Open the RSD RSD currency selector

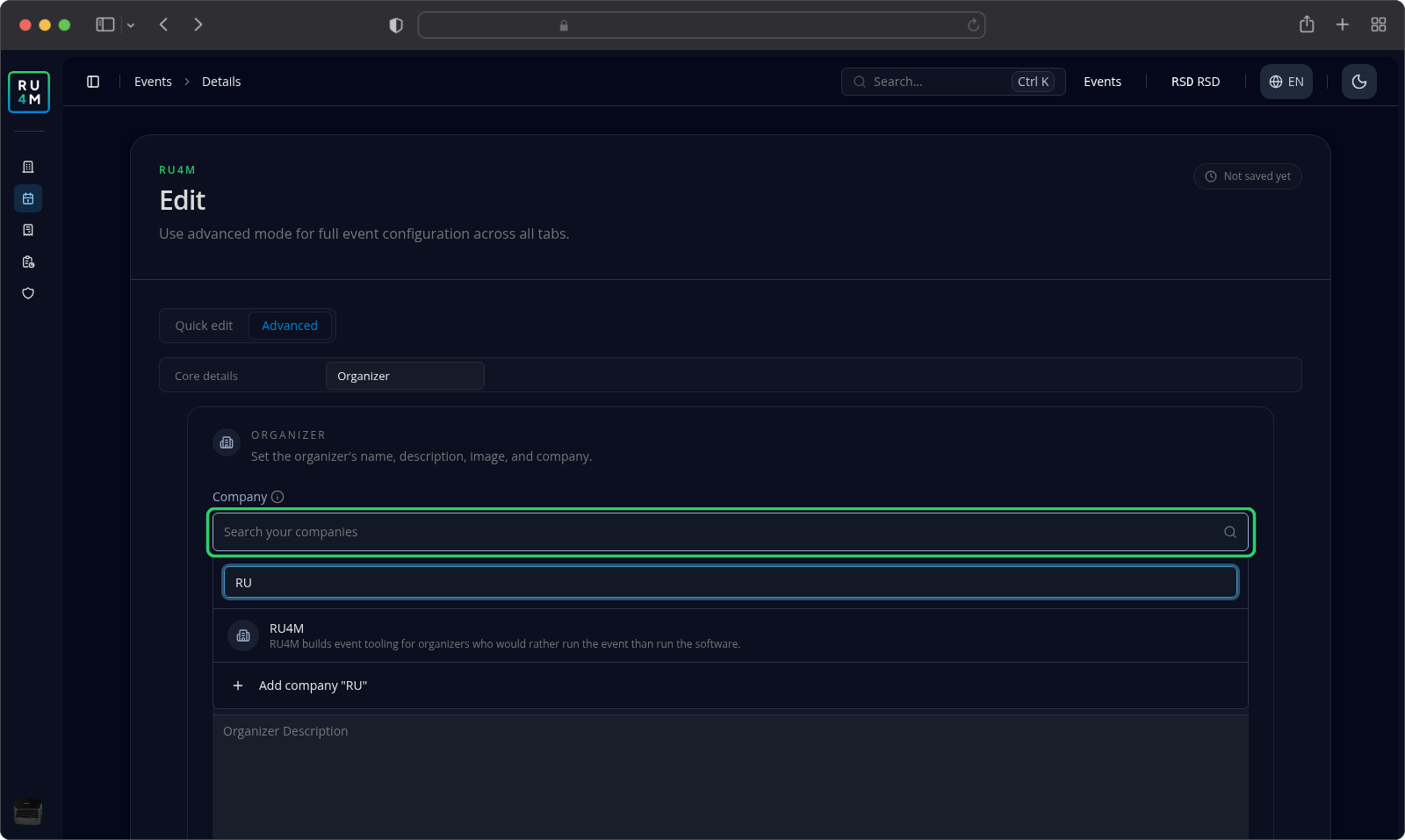pyautogui.click(x=1195, y=82)
